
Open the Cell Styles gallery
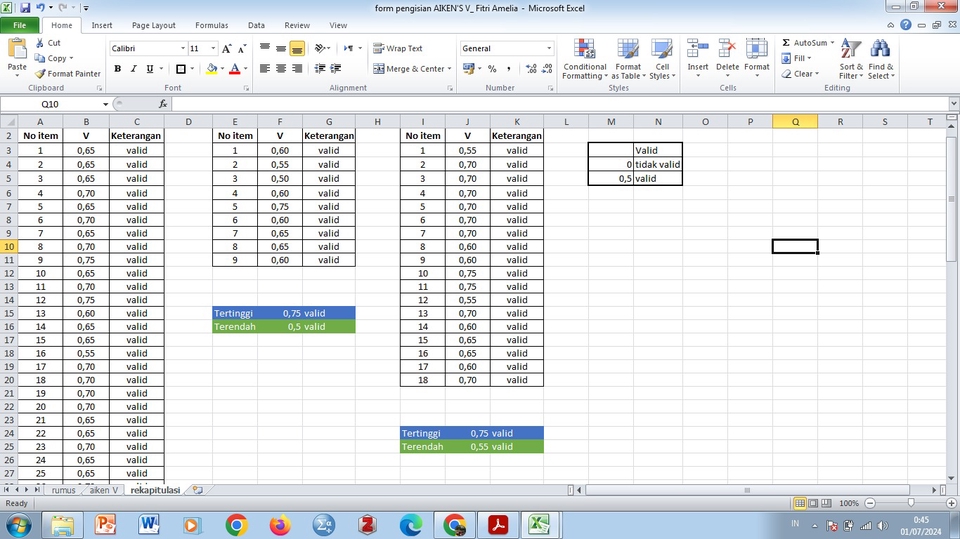[662, 59]
